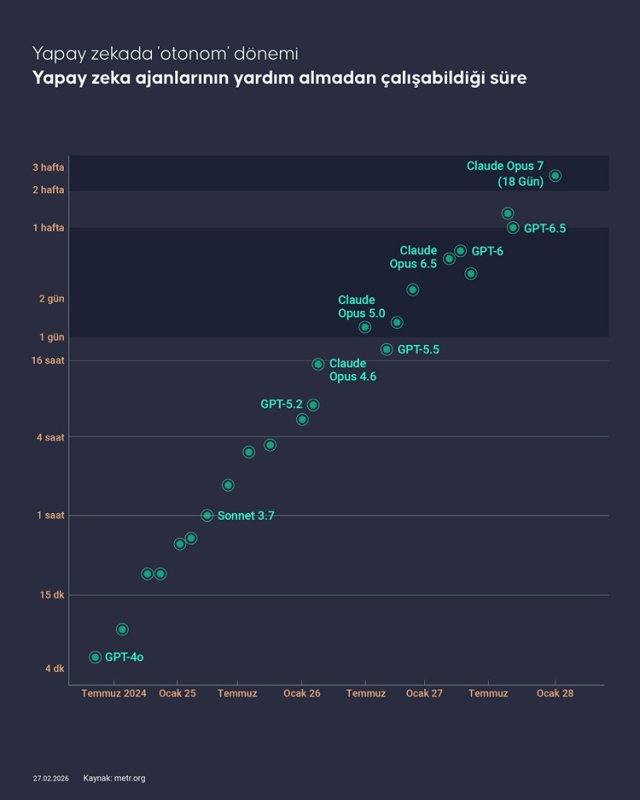
Task: Select the Claude Opus 7 data point
Action: point(555,176)
